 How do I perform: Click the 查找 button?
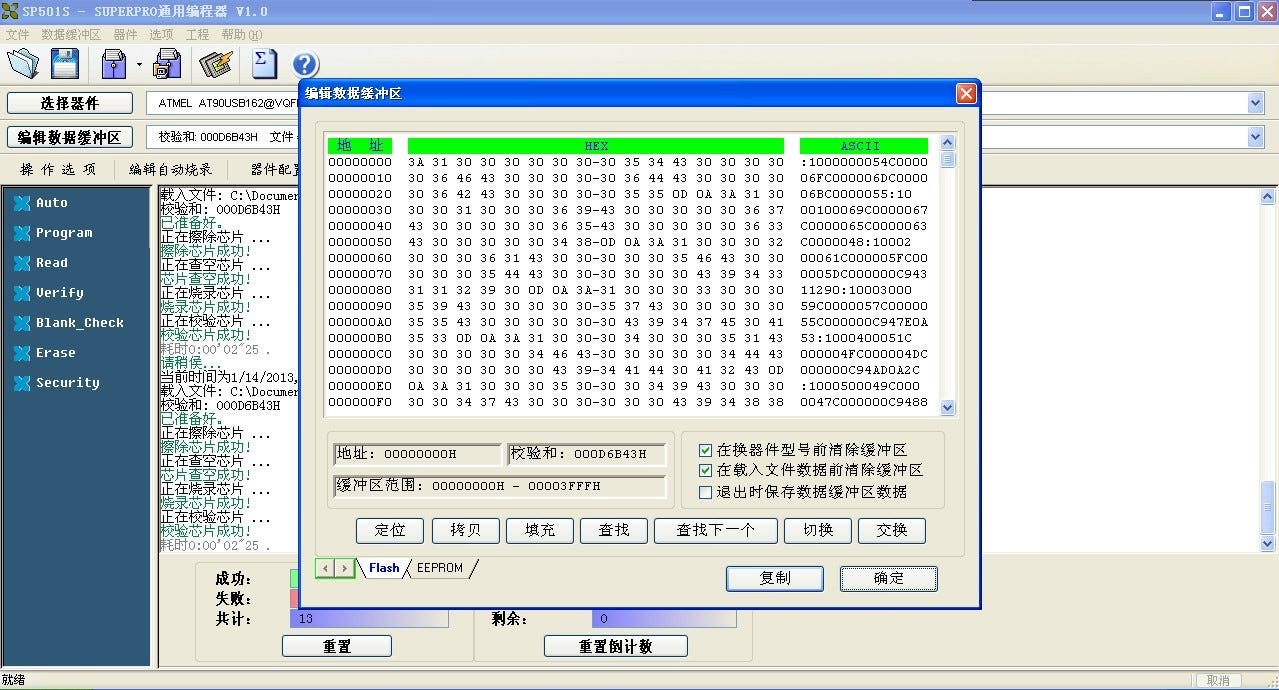614,530
